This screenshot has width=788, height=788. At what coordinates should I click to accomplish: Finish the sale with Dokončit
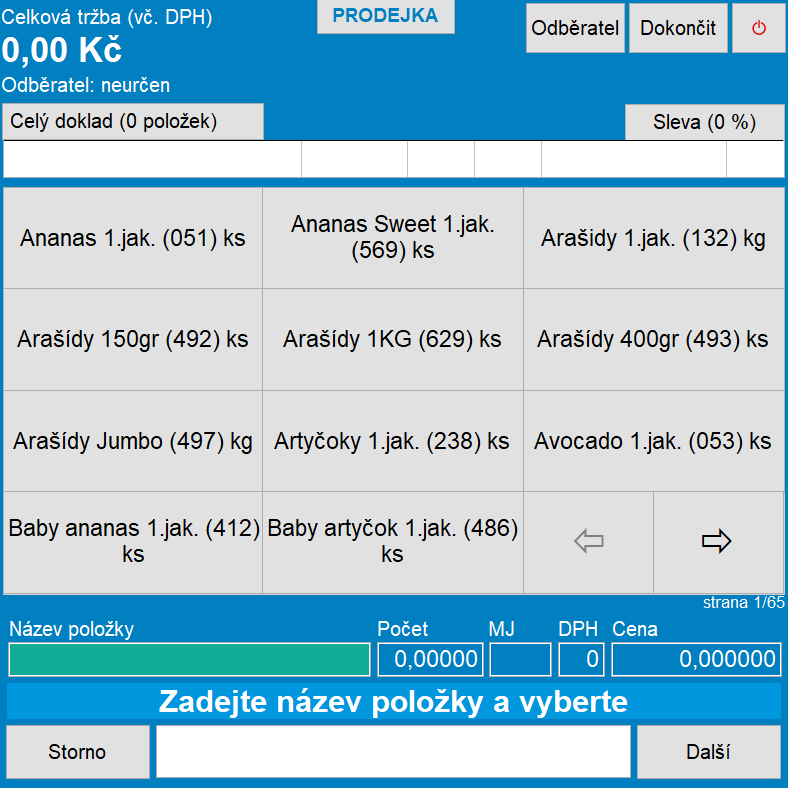(x=678, y=28)
